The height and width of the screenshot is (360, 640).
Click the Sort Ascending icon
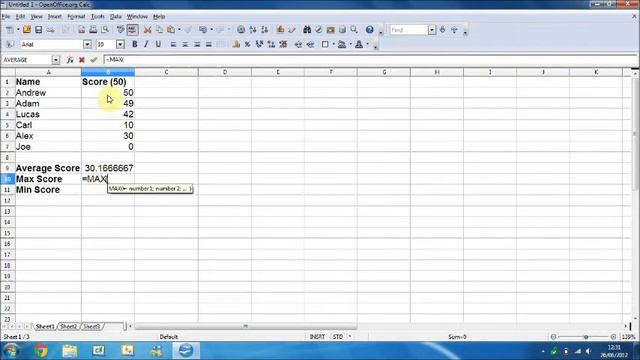(253, 30)
